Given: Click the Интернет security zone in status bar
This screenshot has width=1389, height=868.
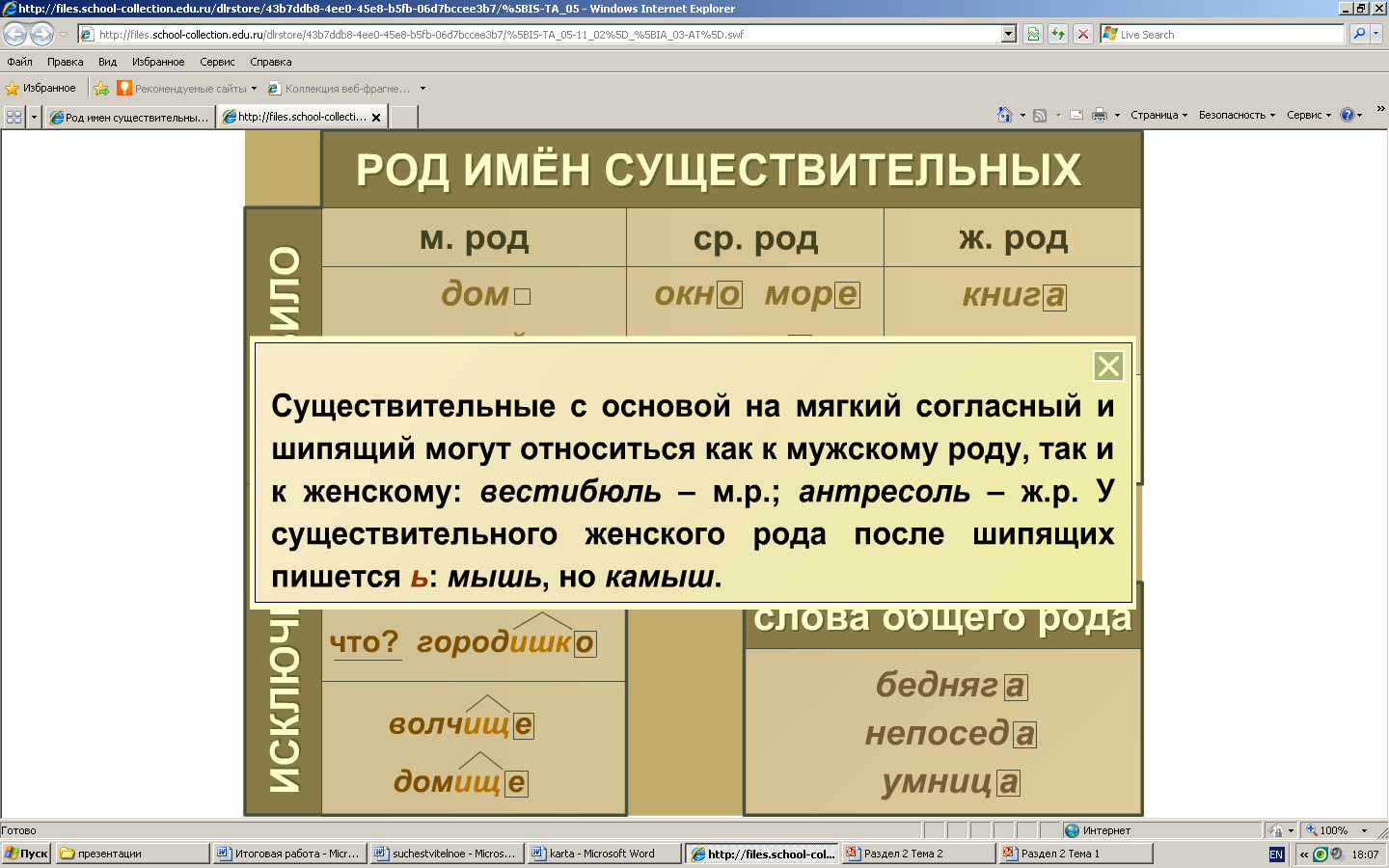Looking at the screenshot, I should [x=1099, y=830].
